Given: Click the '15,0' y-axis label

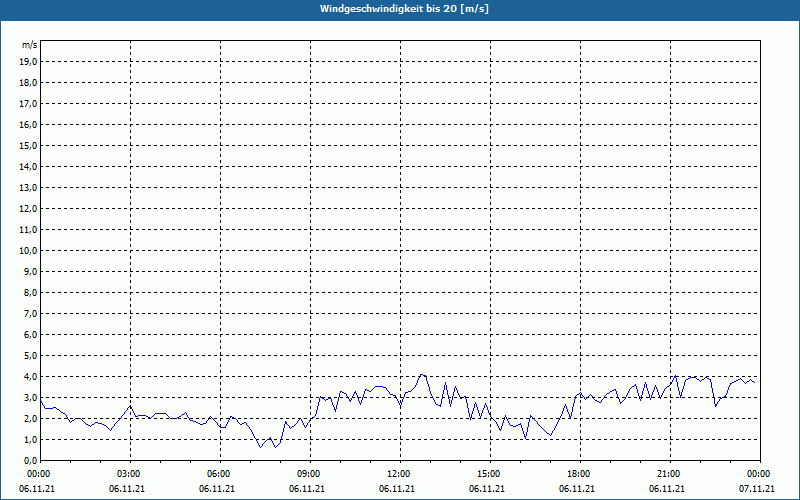Looking at the screenshot, I should point(29,145).
